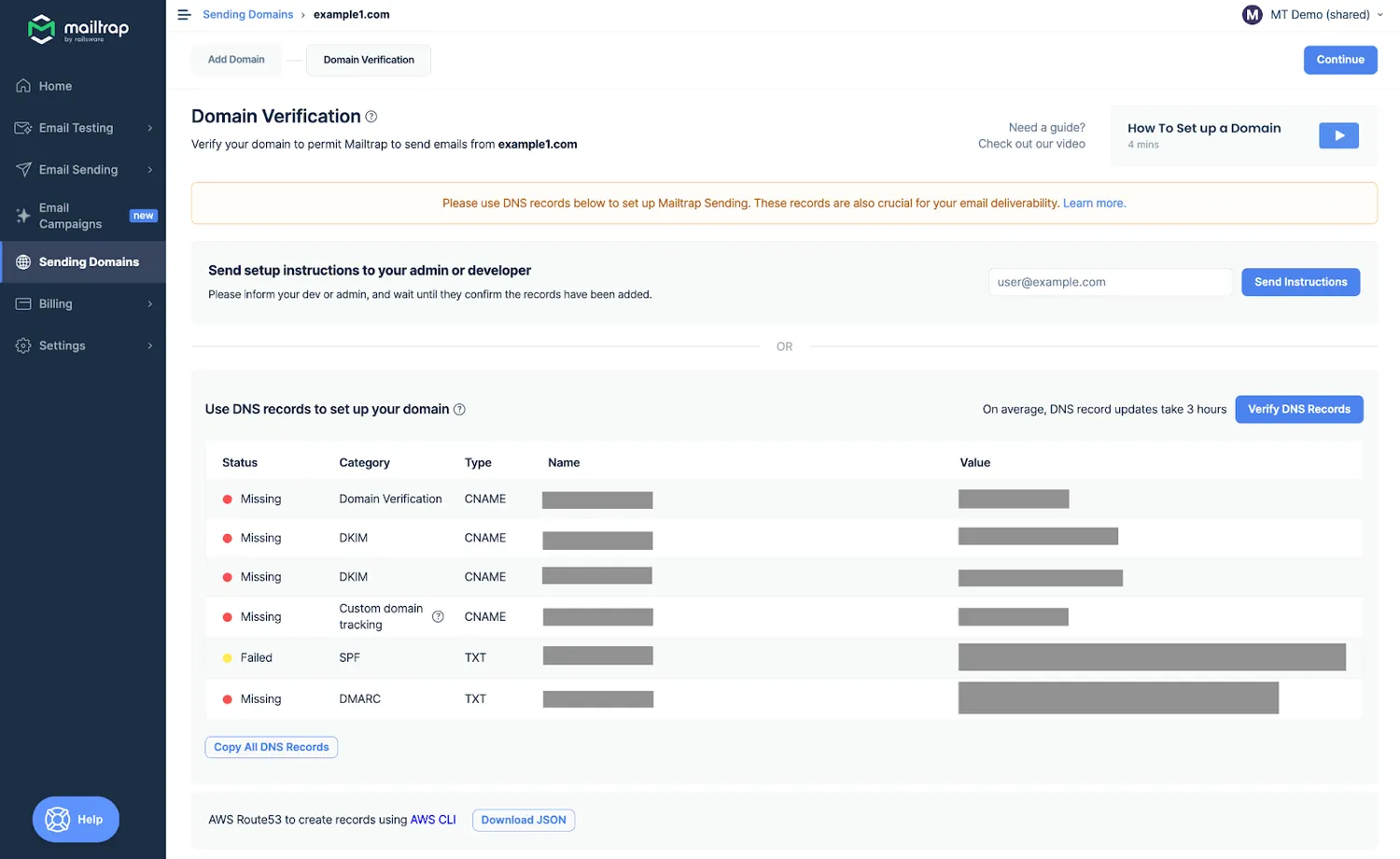The image size is (1400, 859).
Task: Click the Failed status of the SPF row
Action: point(247,658)
